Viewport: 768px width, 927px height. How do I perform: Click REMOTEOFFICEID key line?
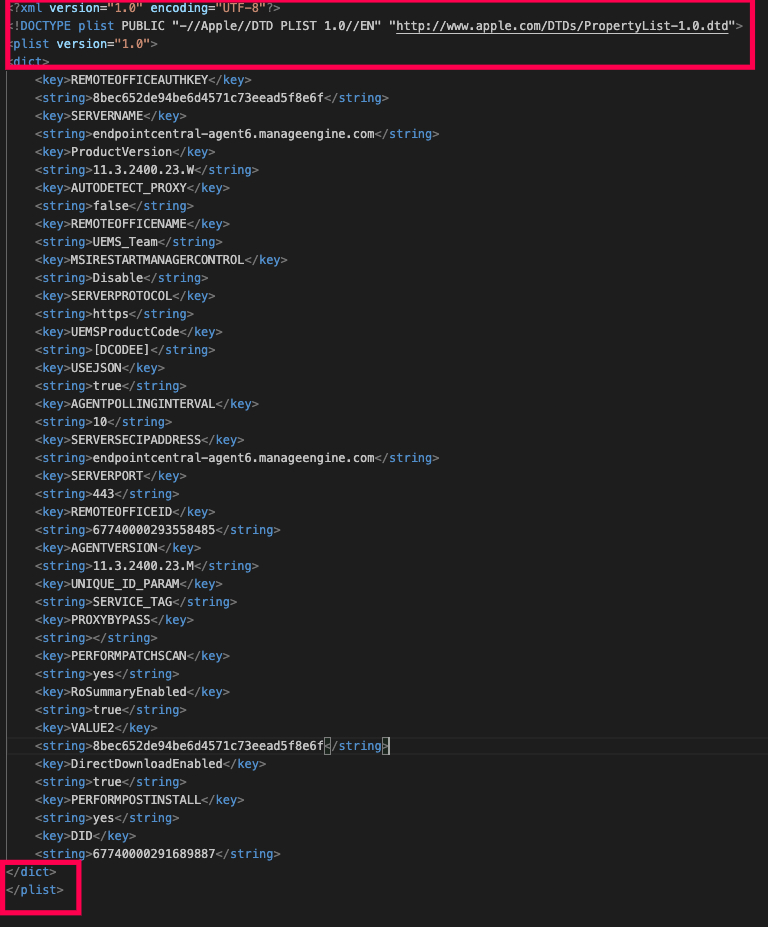click(125, 512)
